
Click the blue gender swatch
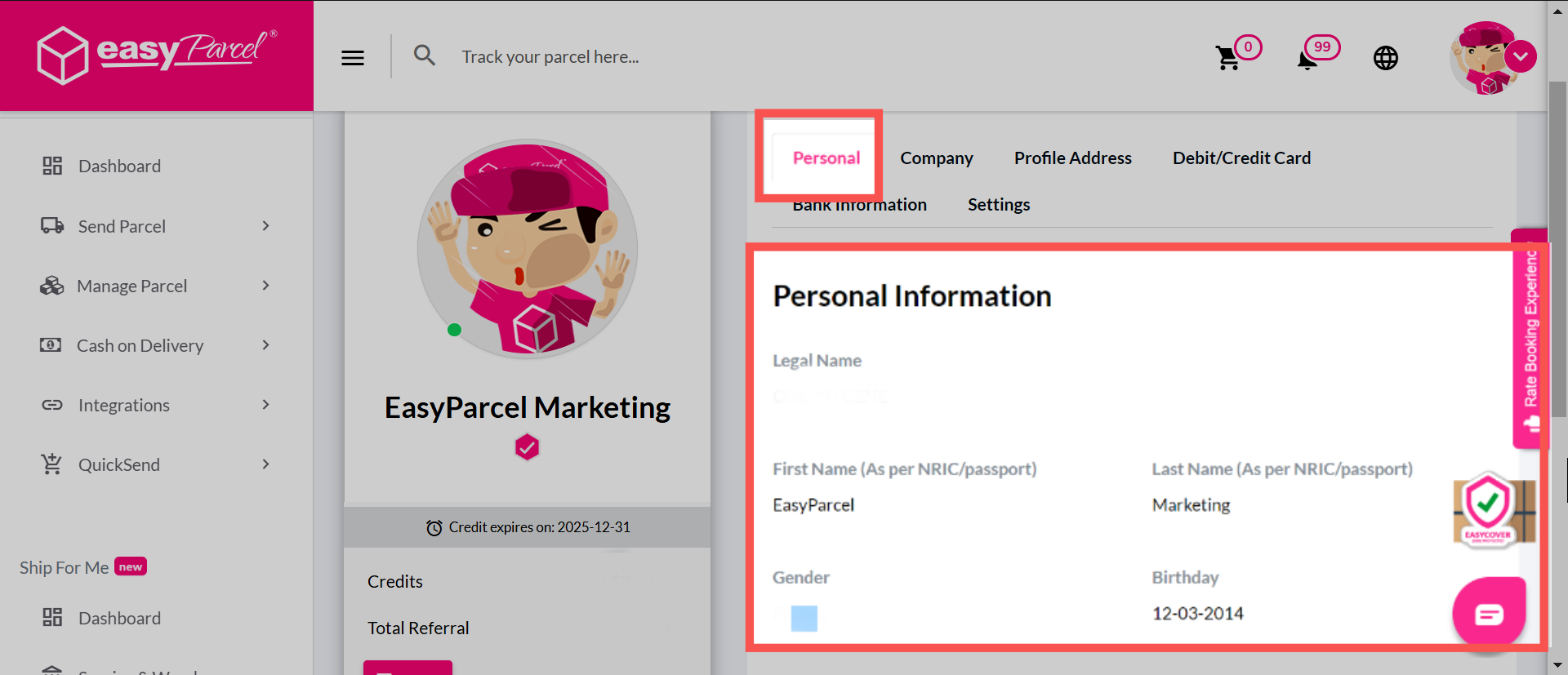click(x=804, y=618)
